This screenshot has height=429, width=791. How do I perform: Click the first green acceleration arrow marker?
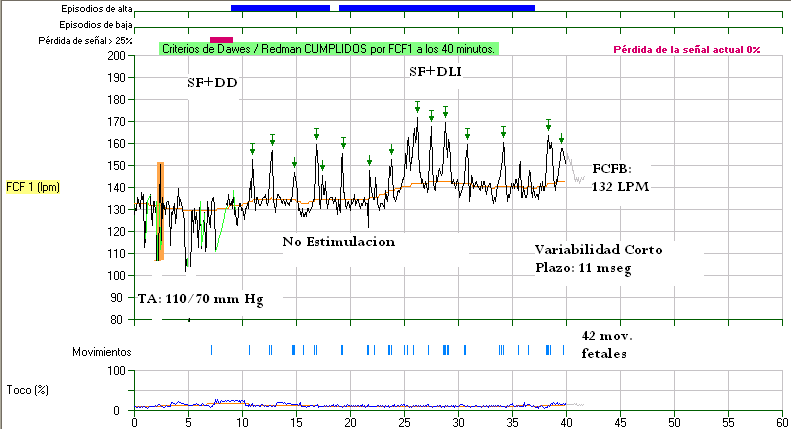(x=253, y=150)
